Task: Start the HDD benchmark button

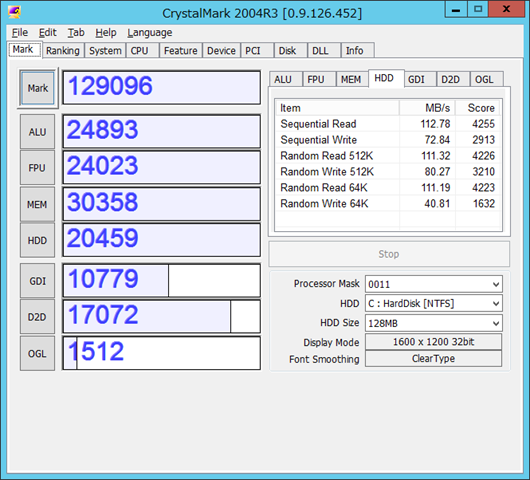Action: coord(37,240)
